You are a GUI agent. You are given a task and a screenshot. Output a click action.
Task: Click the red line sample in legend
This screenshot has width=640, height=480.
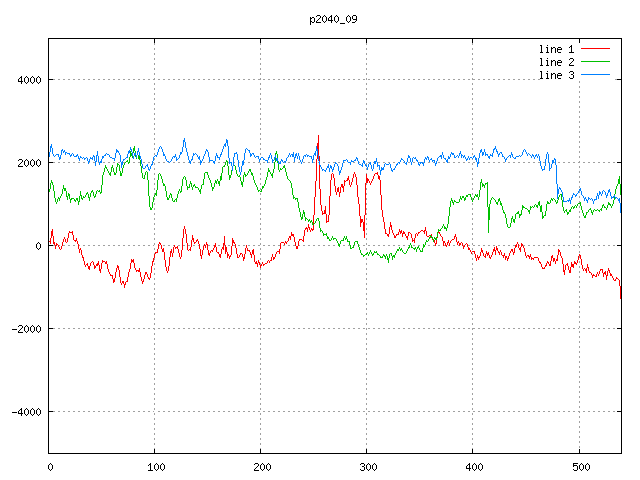click(596, 48)
